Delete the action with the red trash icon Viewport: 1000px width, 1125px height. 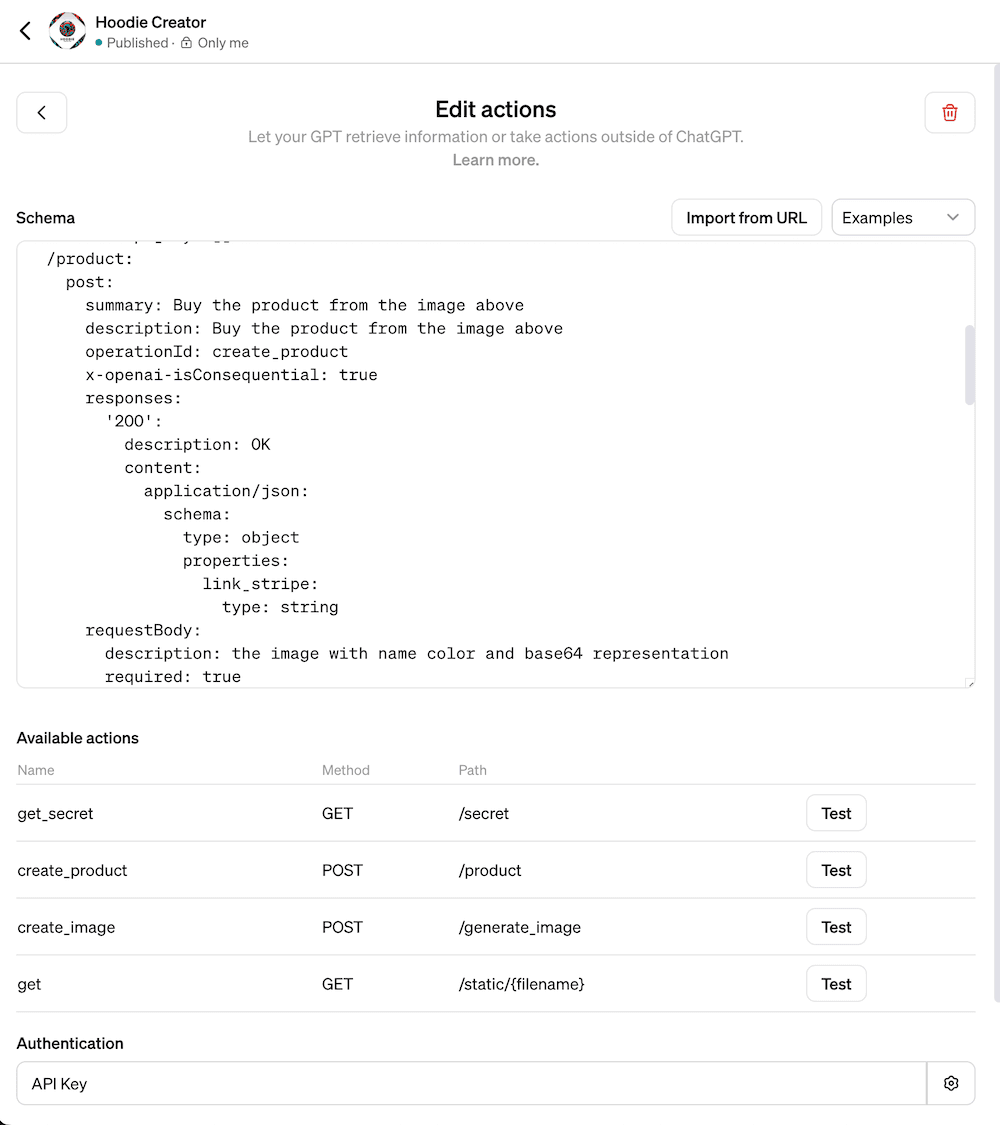tap(949, 113)
